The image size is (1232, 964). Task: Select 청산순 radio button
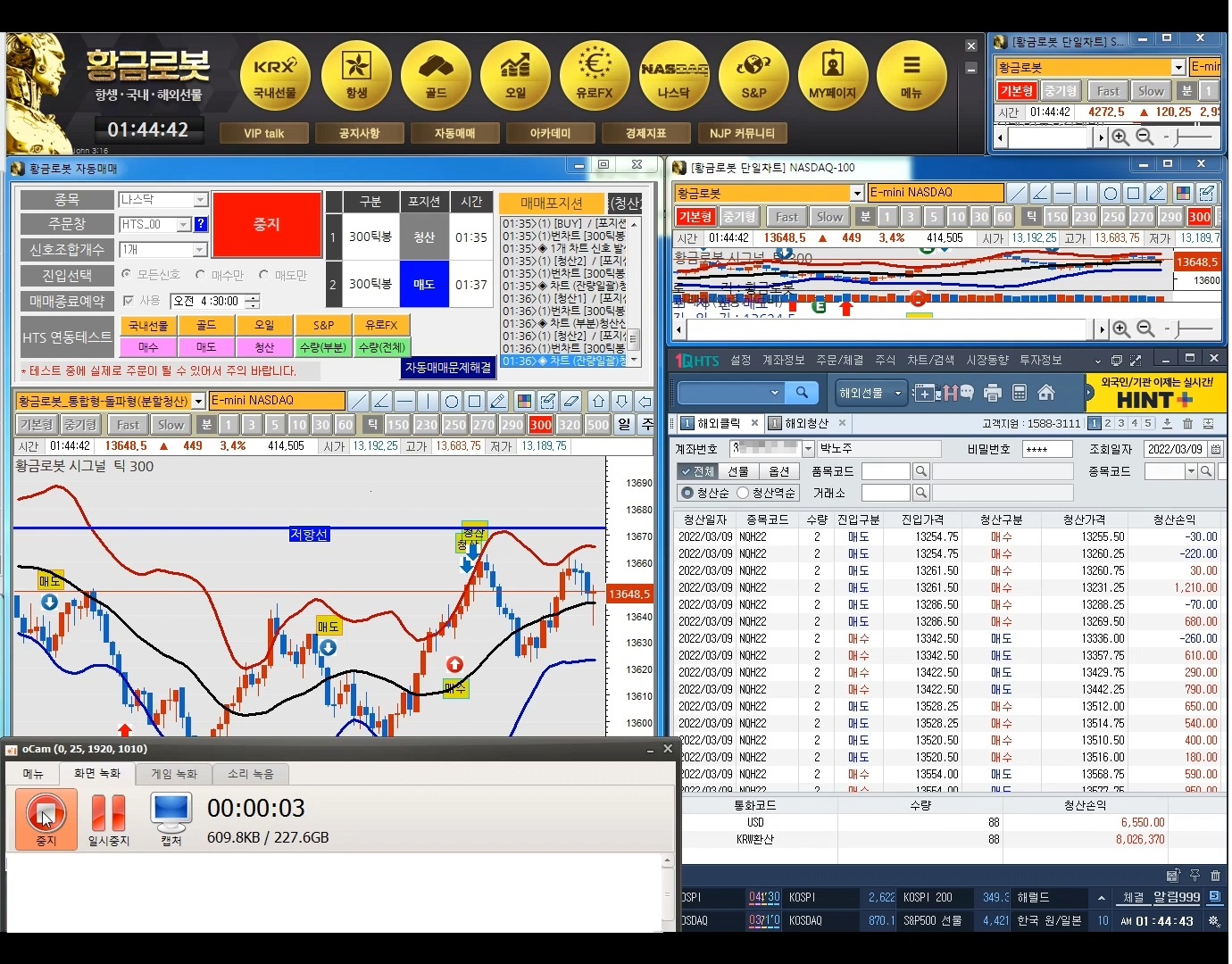pyautogui.click(x=687, y=493)
